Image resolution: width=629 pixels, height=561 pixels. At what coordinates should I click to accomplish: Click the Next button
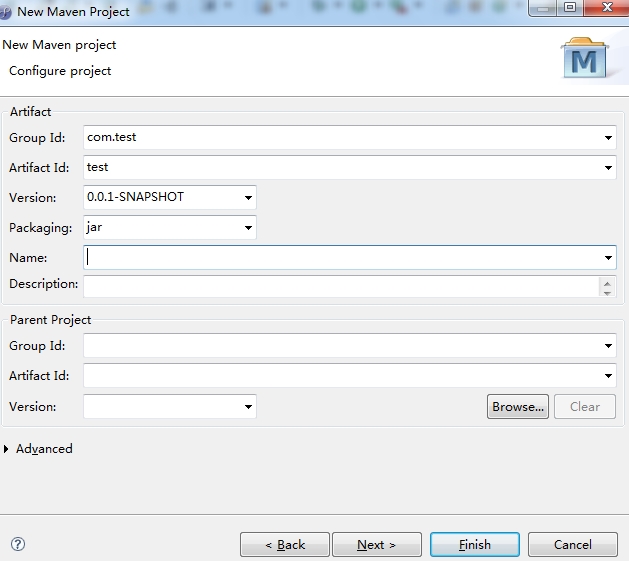(377, 545)
